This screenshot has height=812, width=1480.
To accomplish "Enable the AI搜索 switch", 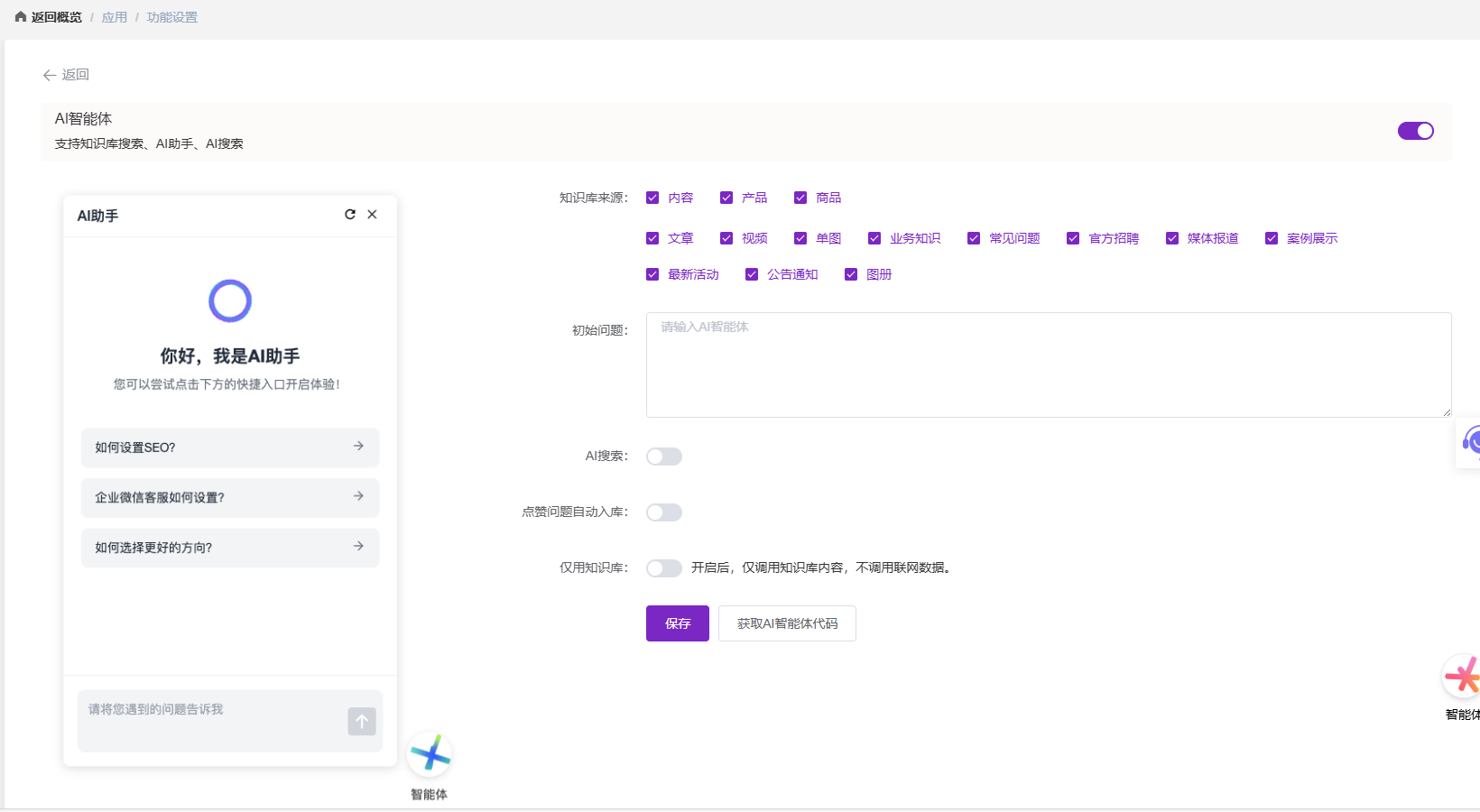I will [x=664, y=457].
